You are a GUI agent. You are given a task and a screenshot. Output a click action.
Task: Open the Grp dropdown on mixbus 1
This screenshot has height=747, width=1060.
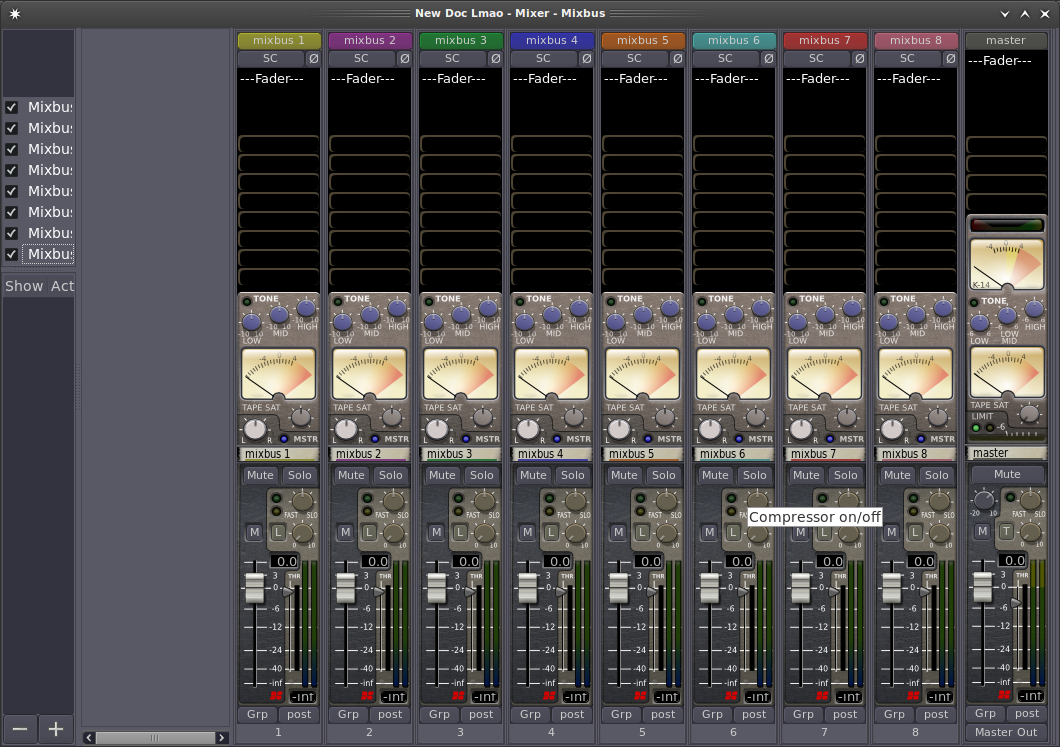(257, 714)
